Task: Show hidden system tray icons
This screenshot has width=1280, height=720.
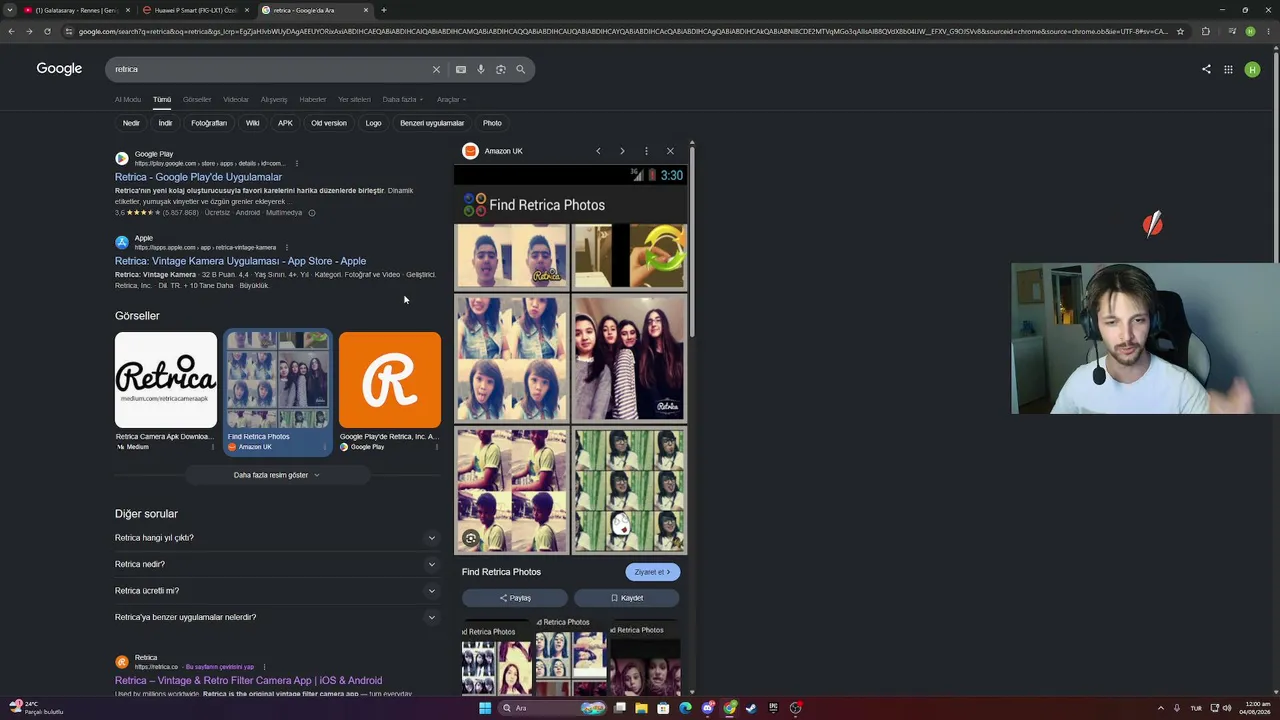Action: (1161, 708)
